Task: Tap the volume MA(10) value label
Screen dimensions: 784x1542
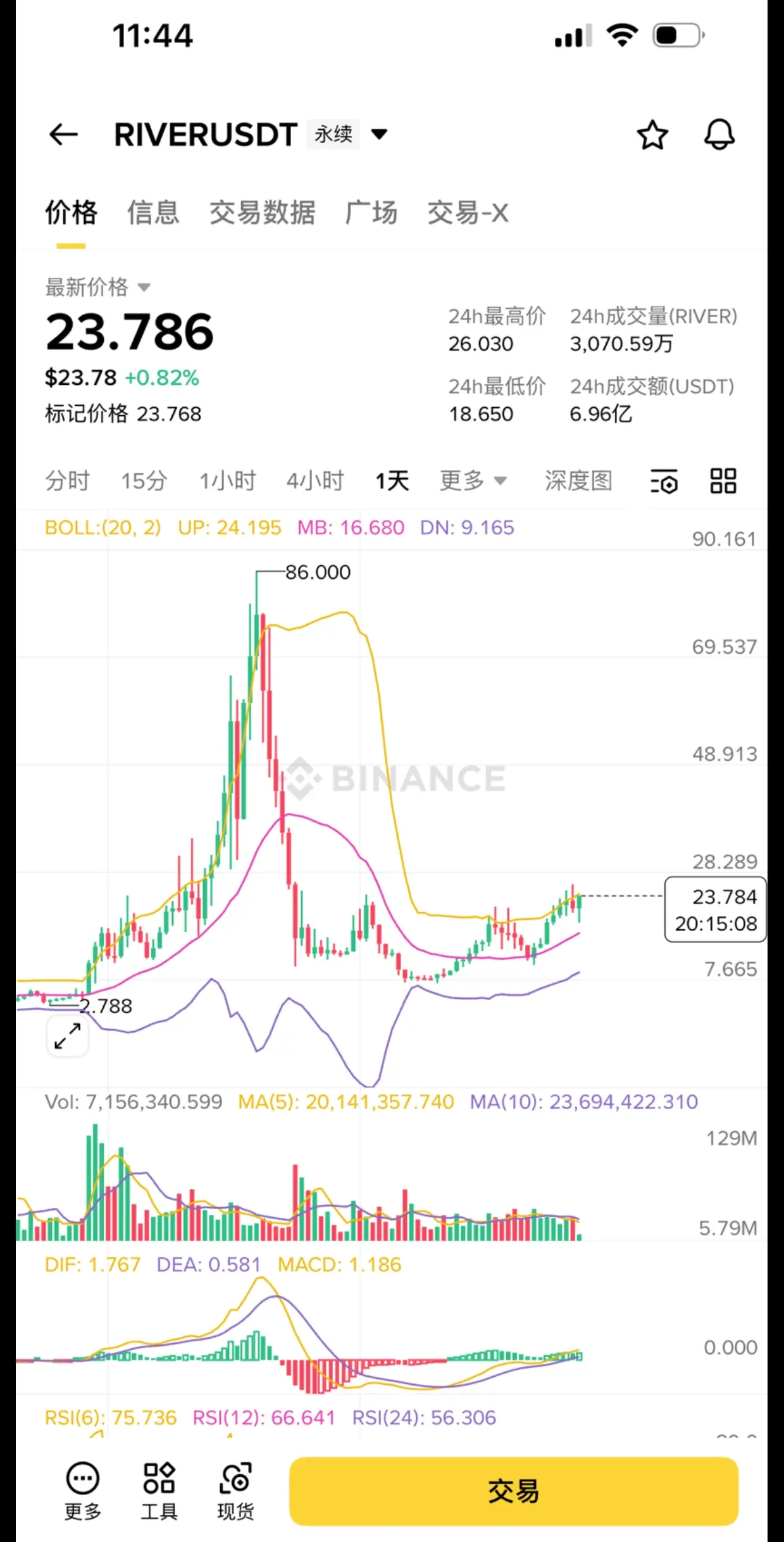Action: (584, 1101)
